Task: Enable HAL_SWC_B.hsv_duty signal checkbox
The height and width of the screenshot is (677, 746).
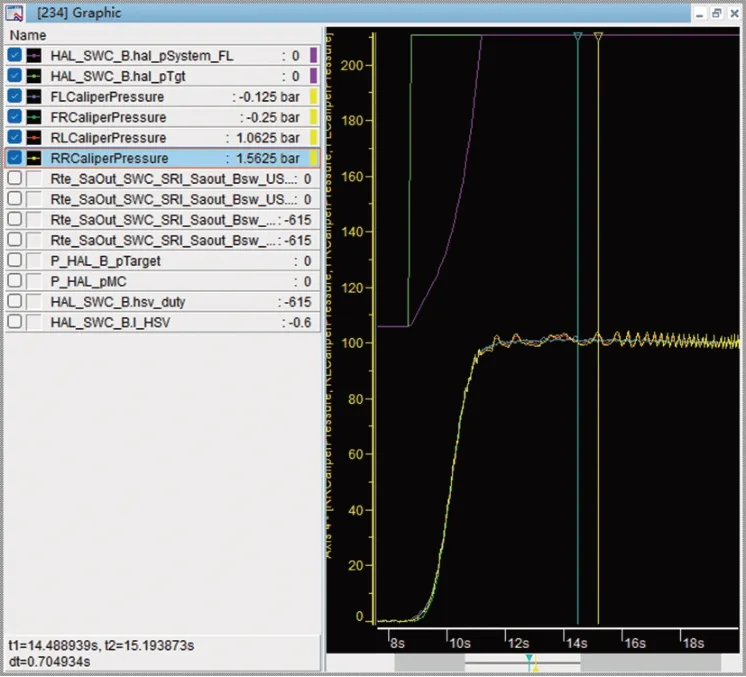Action: [x=15, y=301]
